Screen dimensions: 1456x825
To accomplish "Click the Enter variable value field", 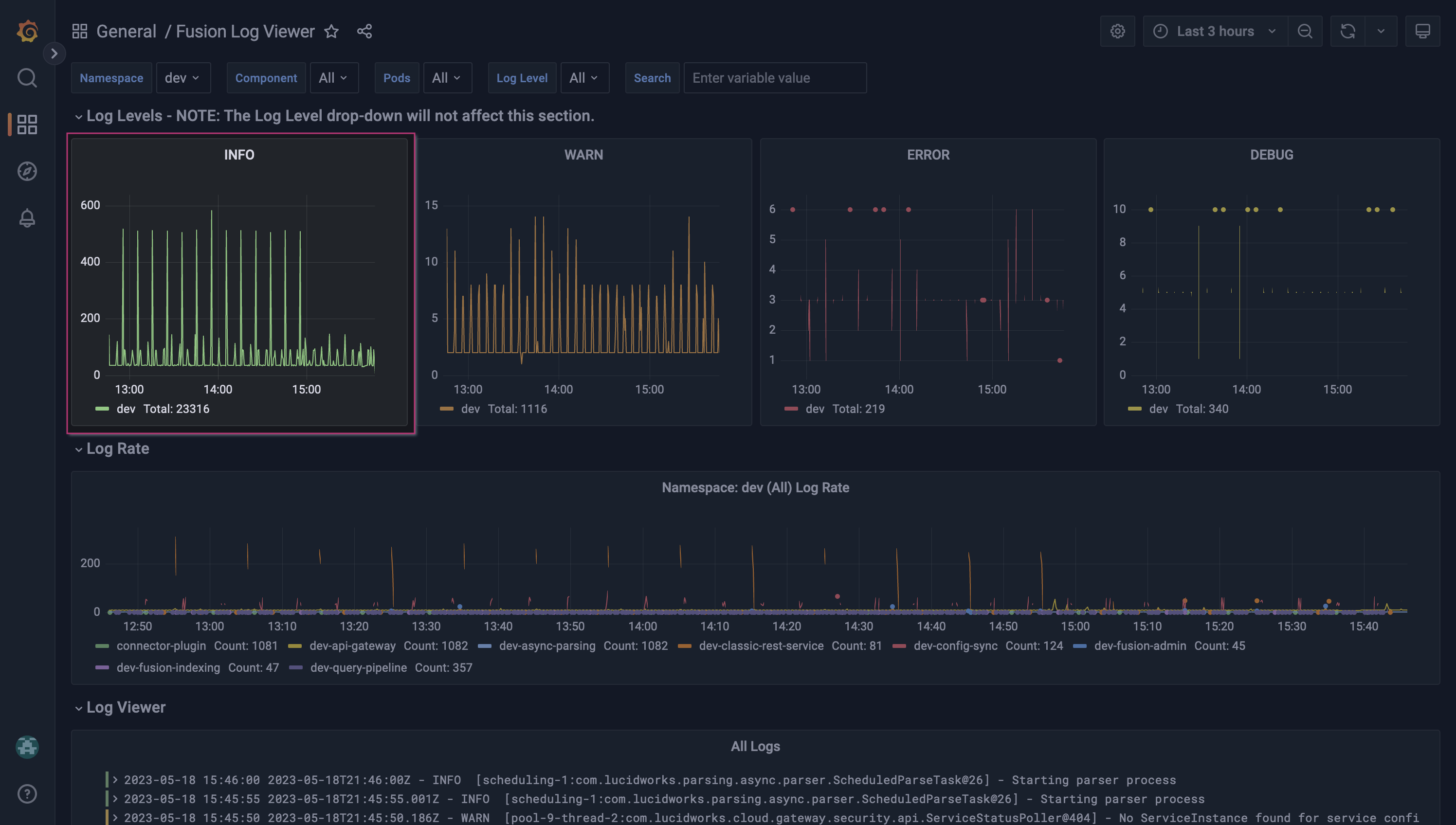I will 774,78.
